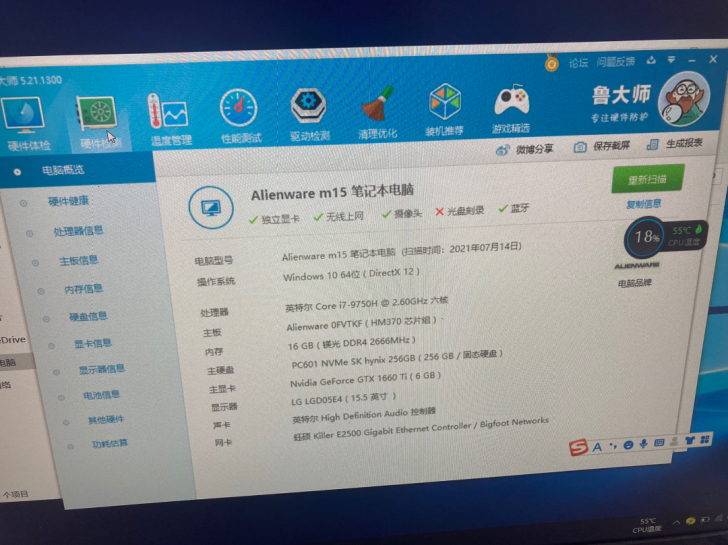Click sound card text High Definition Audio

point(364,415)
